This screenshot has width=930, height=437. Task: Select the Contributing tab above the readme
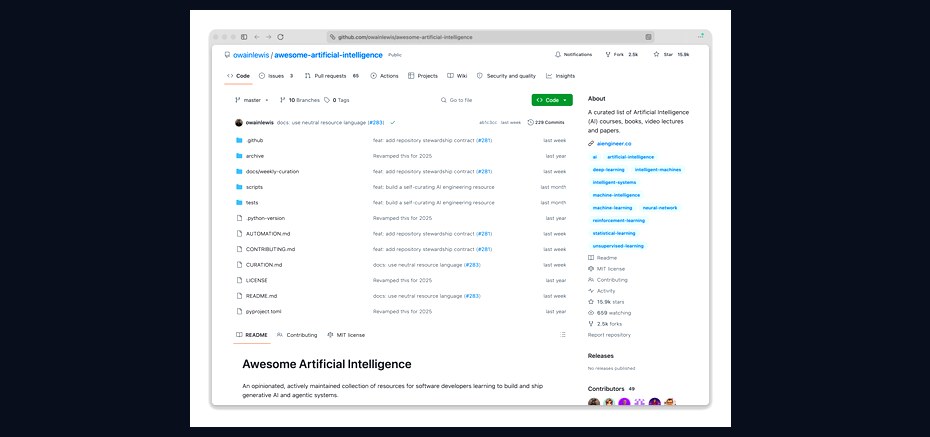coord(297,335)
